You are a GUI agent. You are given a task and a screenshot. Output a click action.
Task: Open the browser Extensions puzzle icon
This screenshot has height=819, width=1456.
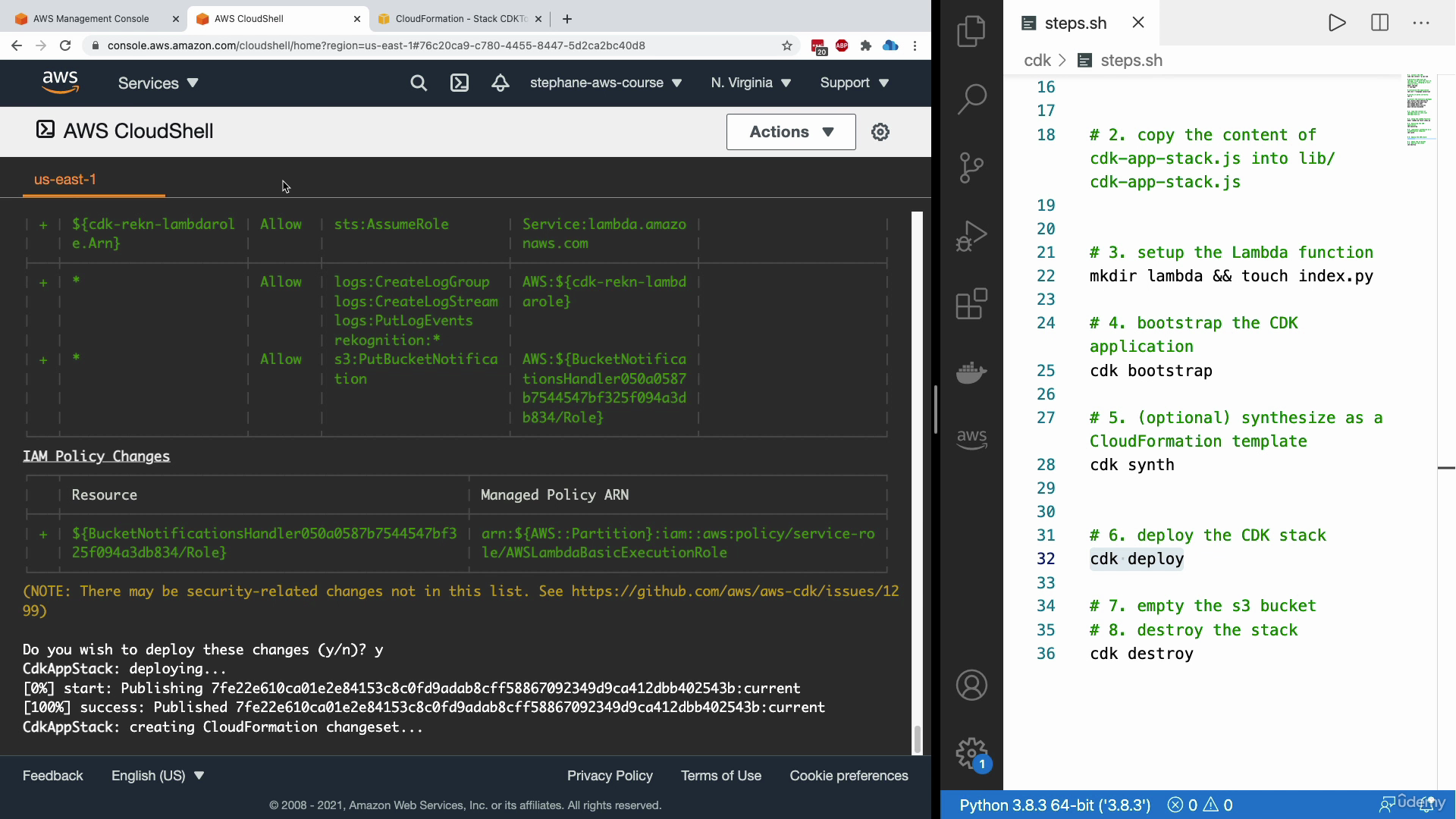866,45
